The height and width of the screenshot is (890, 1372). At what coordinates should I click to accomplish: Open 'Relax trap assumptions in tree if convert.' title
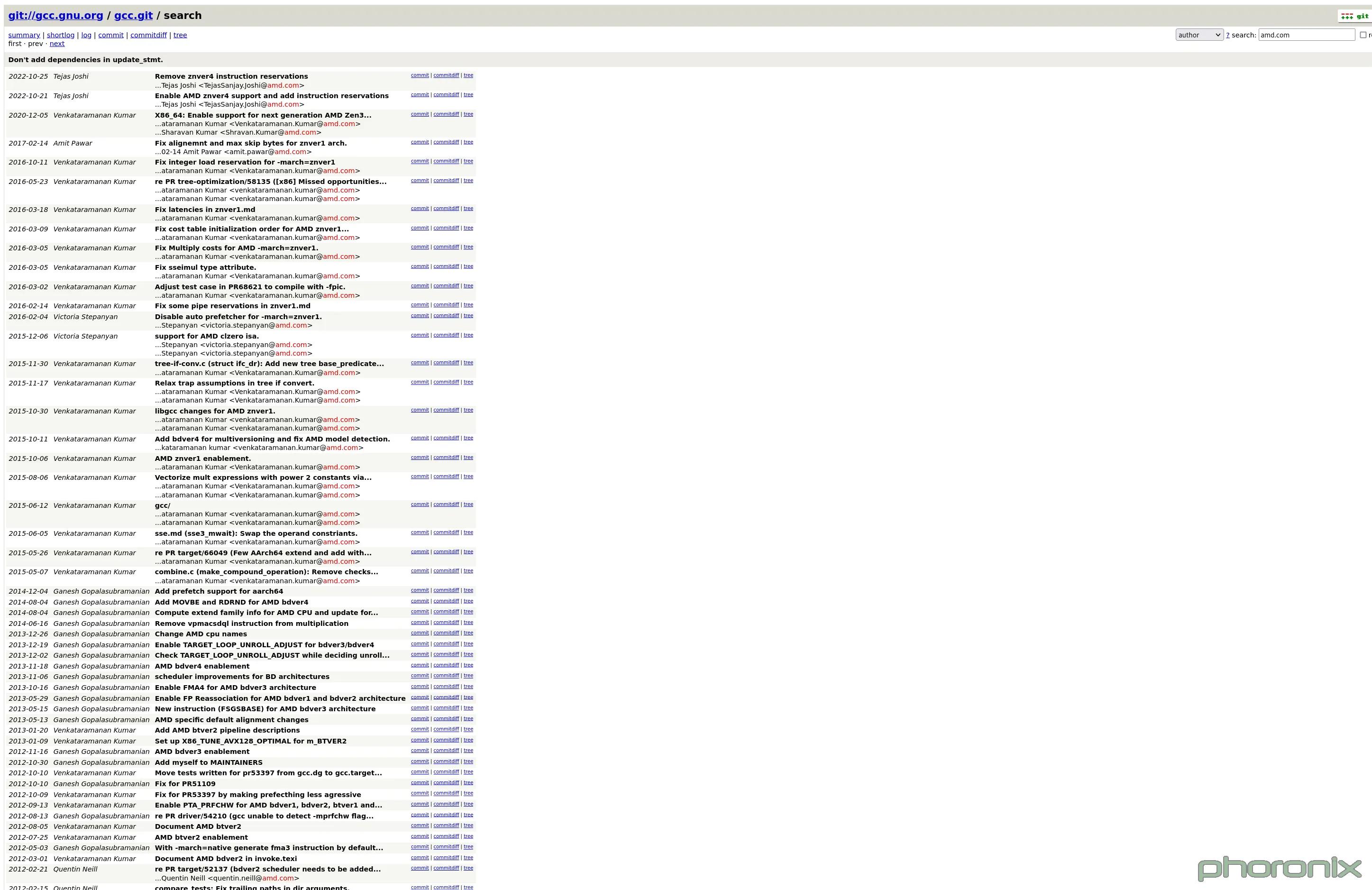(x=235, y=383)
